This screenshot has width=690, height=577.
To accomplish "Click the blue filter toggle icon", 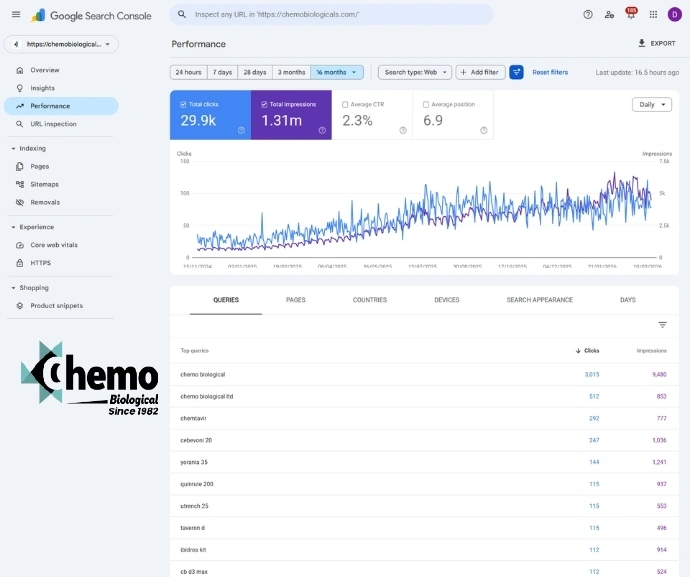I will click(x=517, y=72).
